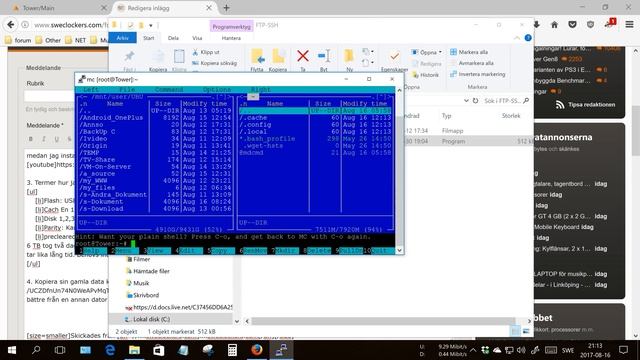Click the Firefox home icon
Viewport: 640px width, 360px height.
[554, 24]
